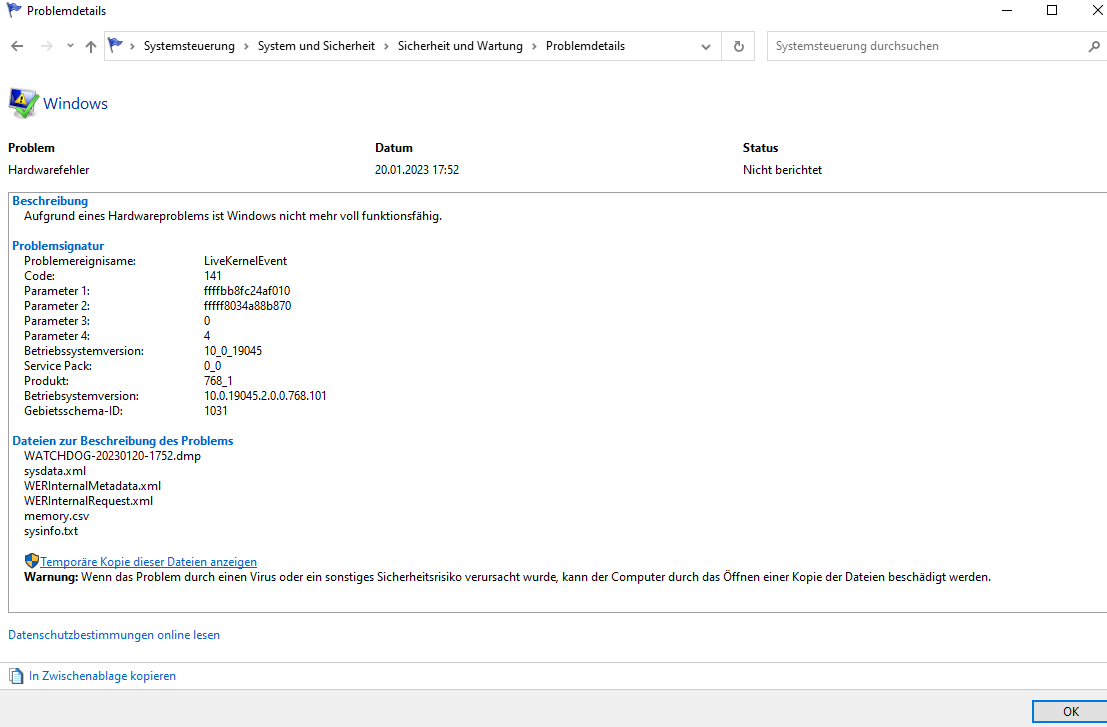Select Parameter 1 value ffffbb8fc24af010
Image resolution: width=1107 pixels, height=727 pixels.
tap(247, 291)
